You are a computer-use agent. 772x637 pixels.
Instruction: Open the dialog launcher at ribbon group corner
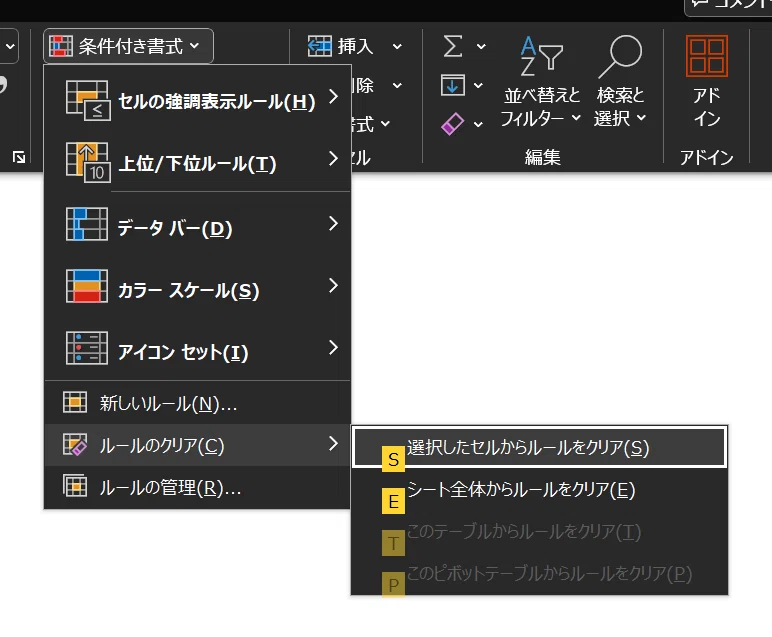coord(19,157)
